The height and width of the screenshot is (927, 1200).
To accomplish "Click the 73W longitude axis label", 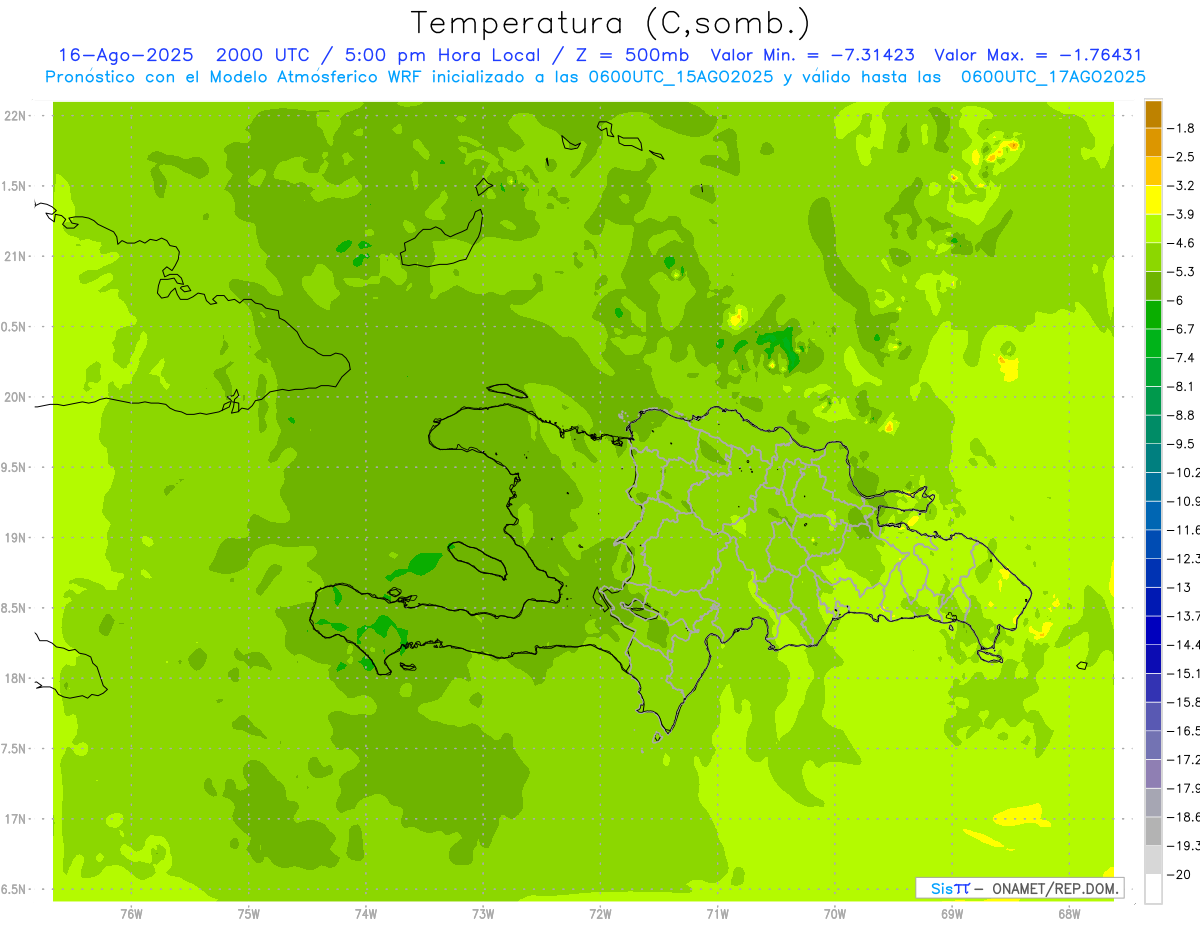I will (x=483, y=913).
